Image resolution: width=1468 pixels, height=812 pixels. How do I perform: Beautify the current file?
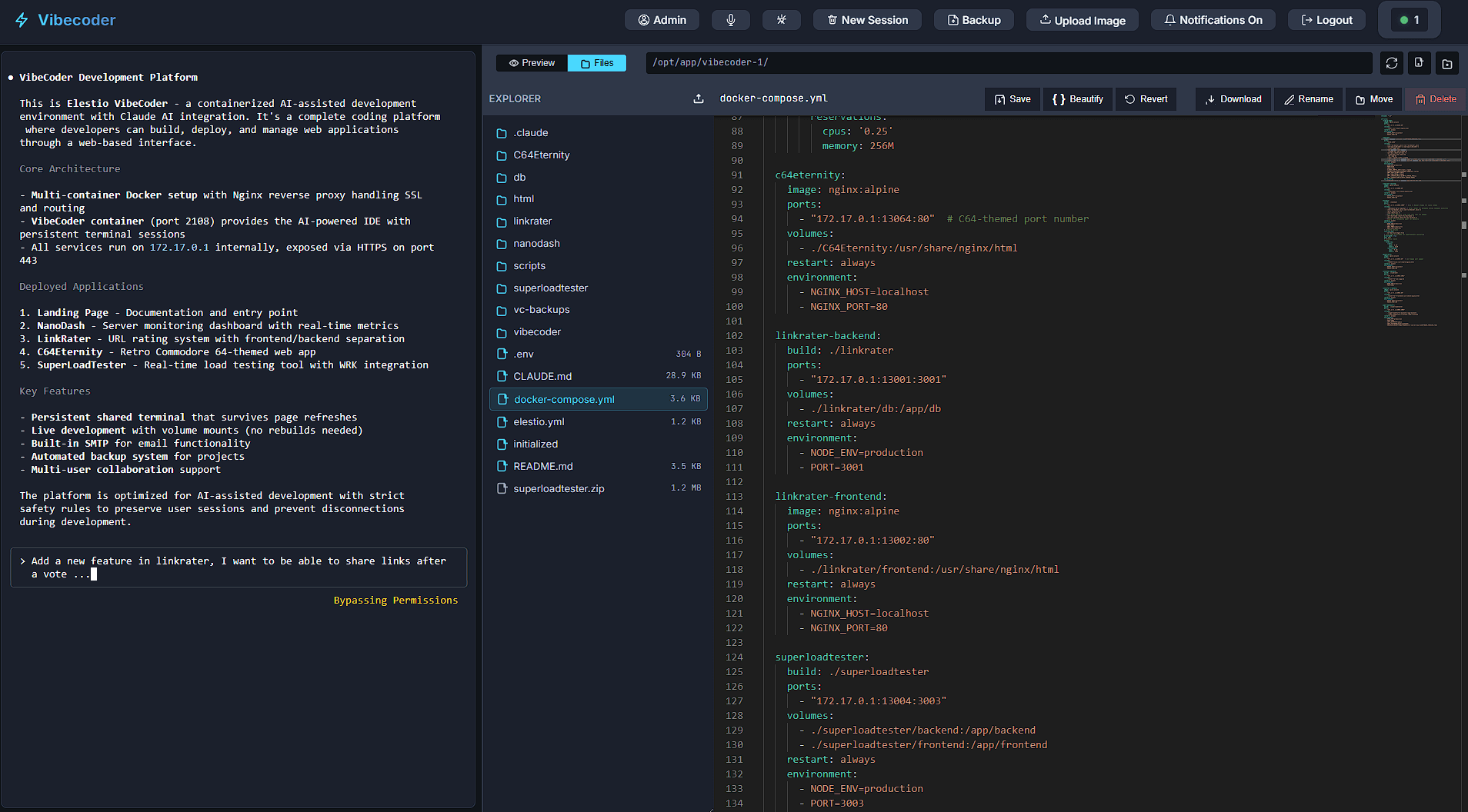(x=1077, y=98)
